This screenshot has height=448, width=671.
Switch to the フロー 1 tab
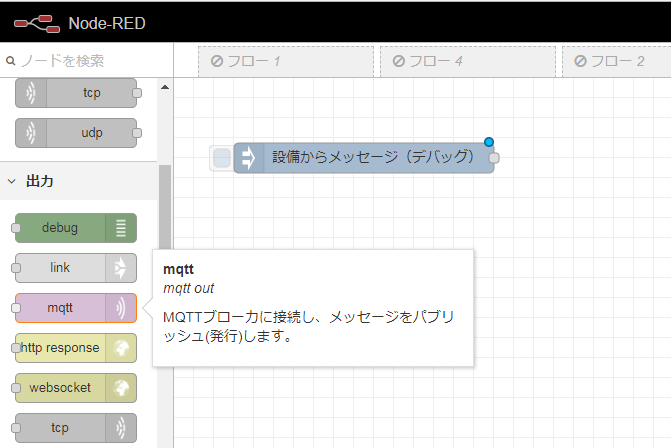pos(286,61)
